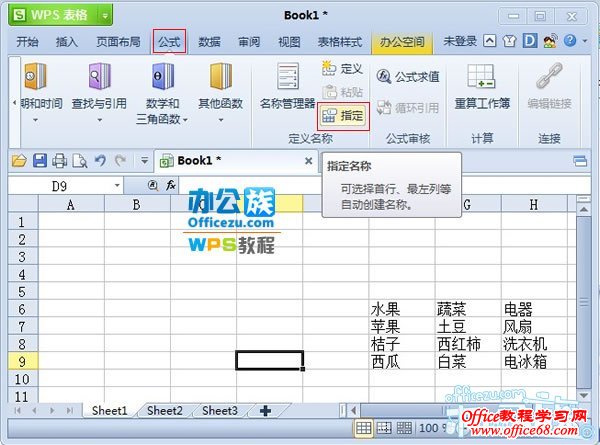Select the 公式 tab
This screenshot has height=445, width=600.
169,41
